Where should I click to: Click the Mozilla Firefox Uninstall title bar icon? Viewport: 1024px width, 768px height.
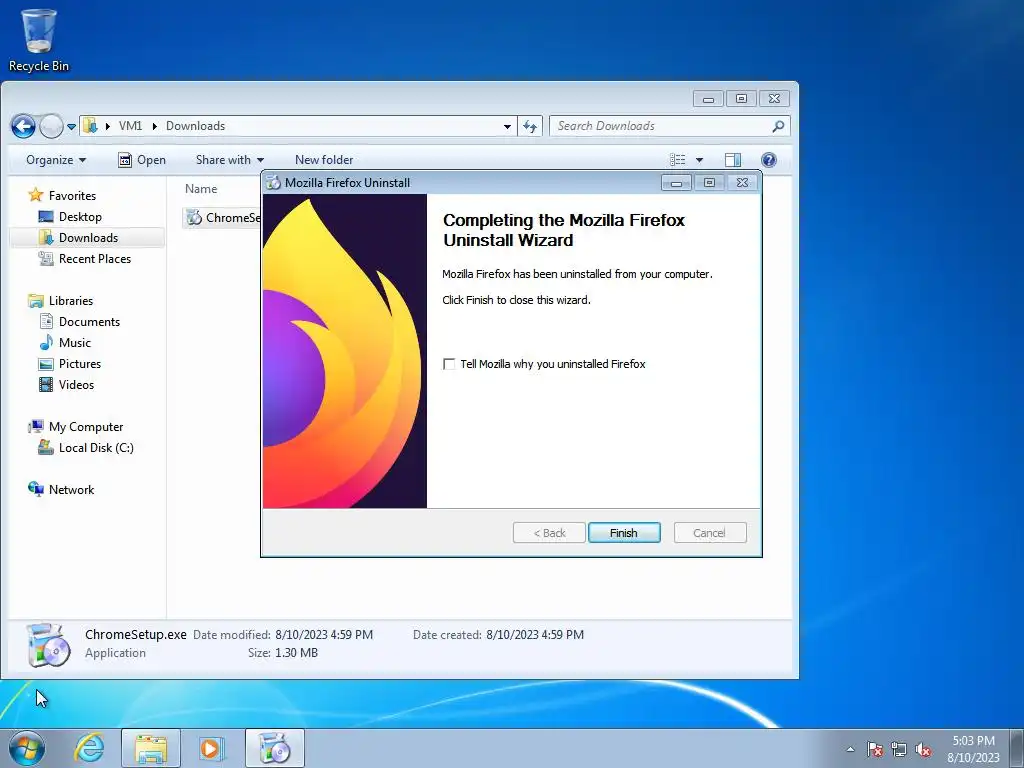(x=273, y=183)
